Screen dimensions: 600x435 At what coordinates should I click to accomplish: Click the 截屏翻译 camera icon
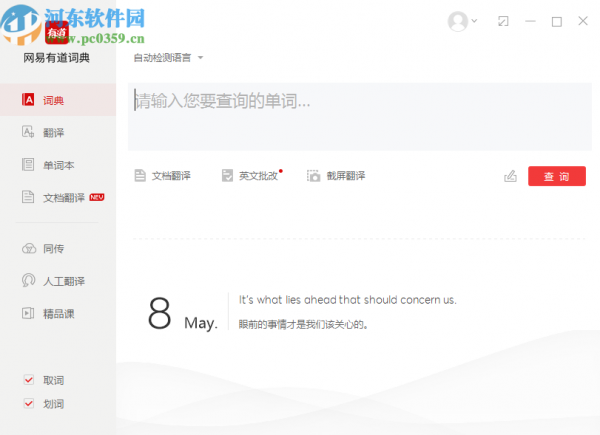coord(313,176)
